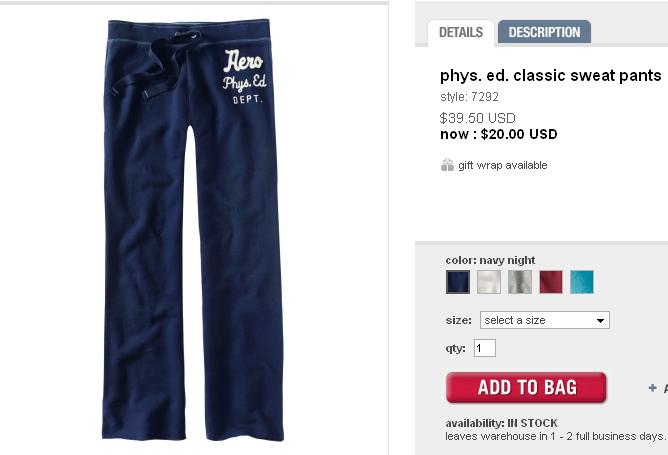Choose the teal blue color swatch

(582, 282)
